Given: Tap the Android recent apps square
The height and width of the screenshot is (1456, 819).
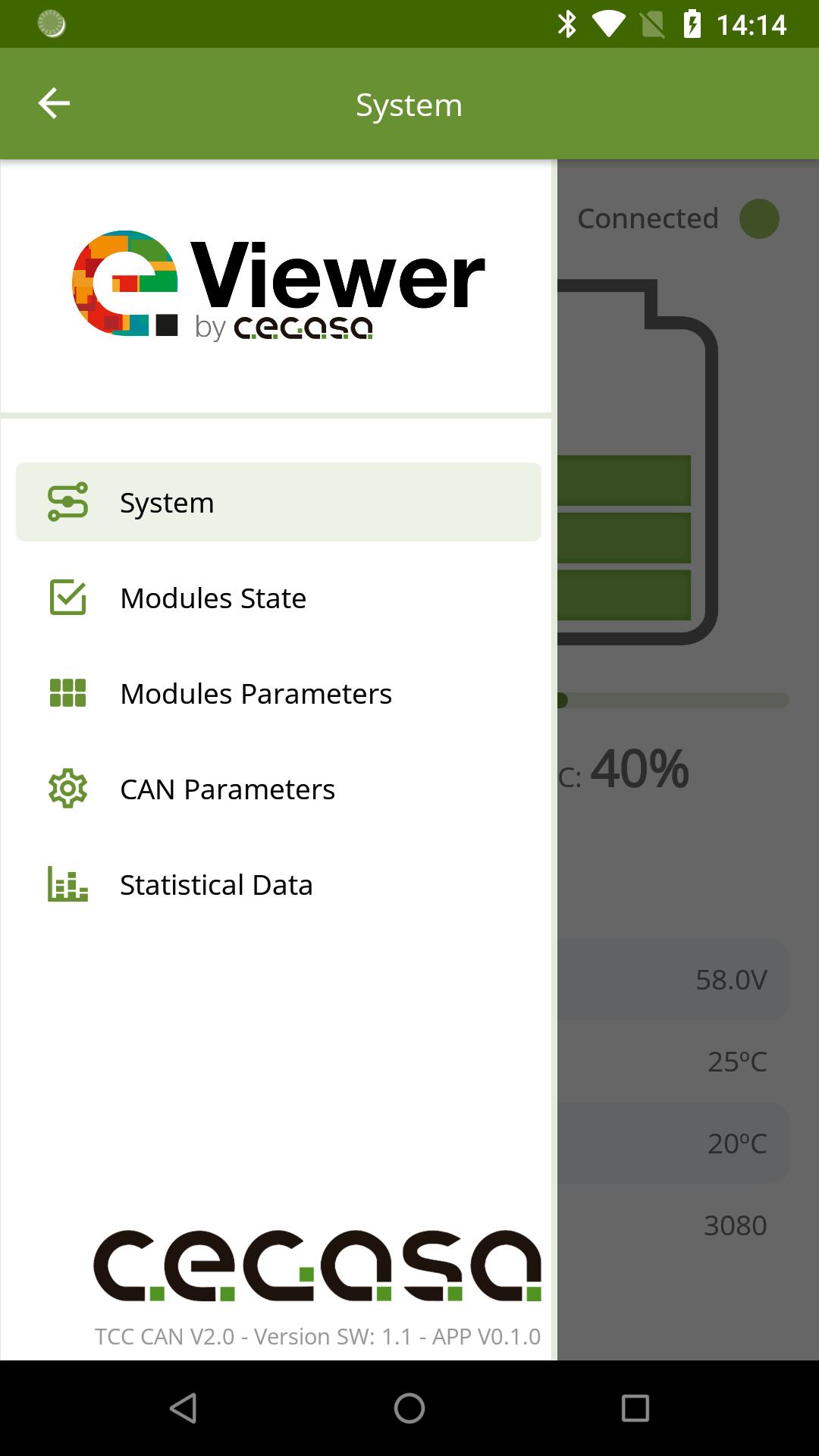Looking at the screenshot, I should [x=635, y=1408].
